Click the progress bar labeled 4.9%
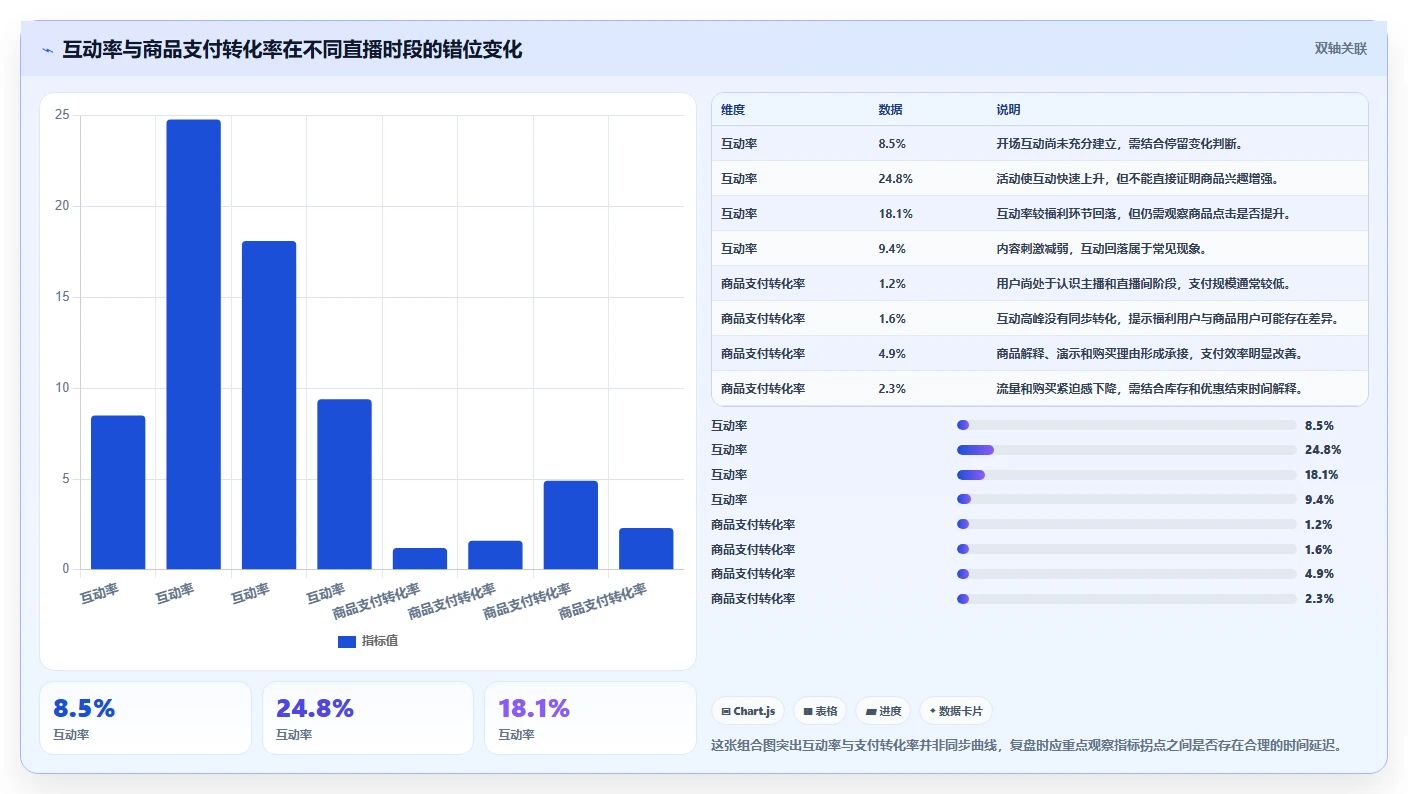The image size is (1408, 794). pos(1126,574)
